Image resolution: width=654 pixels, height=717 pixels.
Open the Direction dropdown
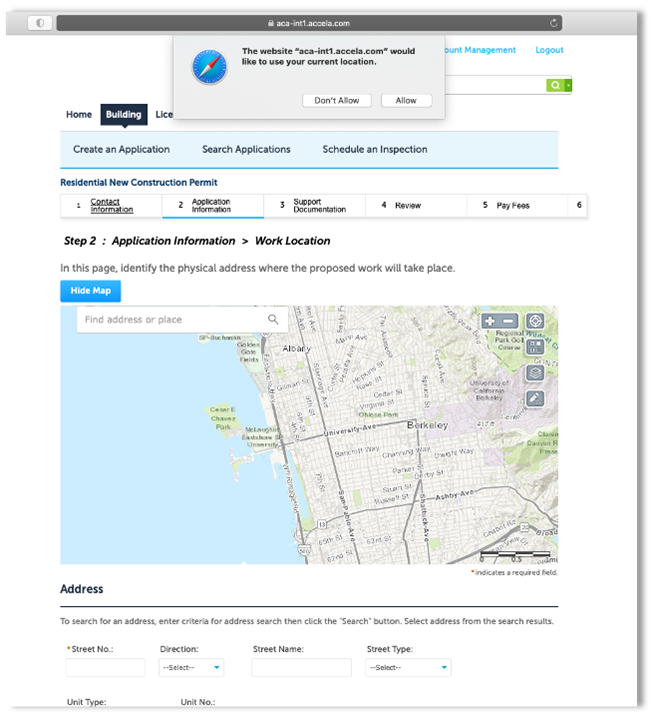pyautogui.click(x=190, y=667)
